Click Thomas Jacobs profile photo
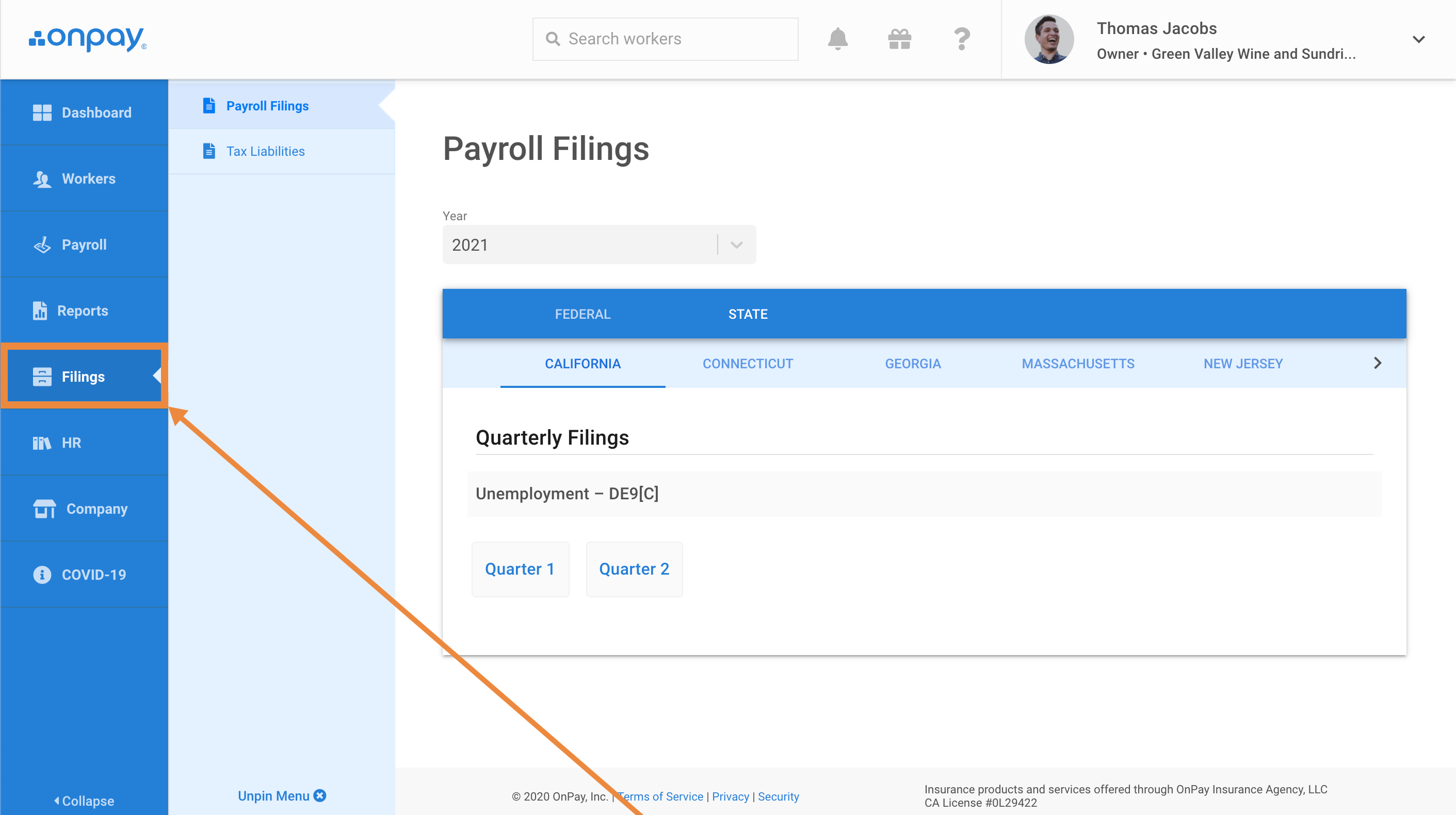This screenshot has width=1456, height=815. point(1049,39)
